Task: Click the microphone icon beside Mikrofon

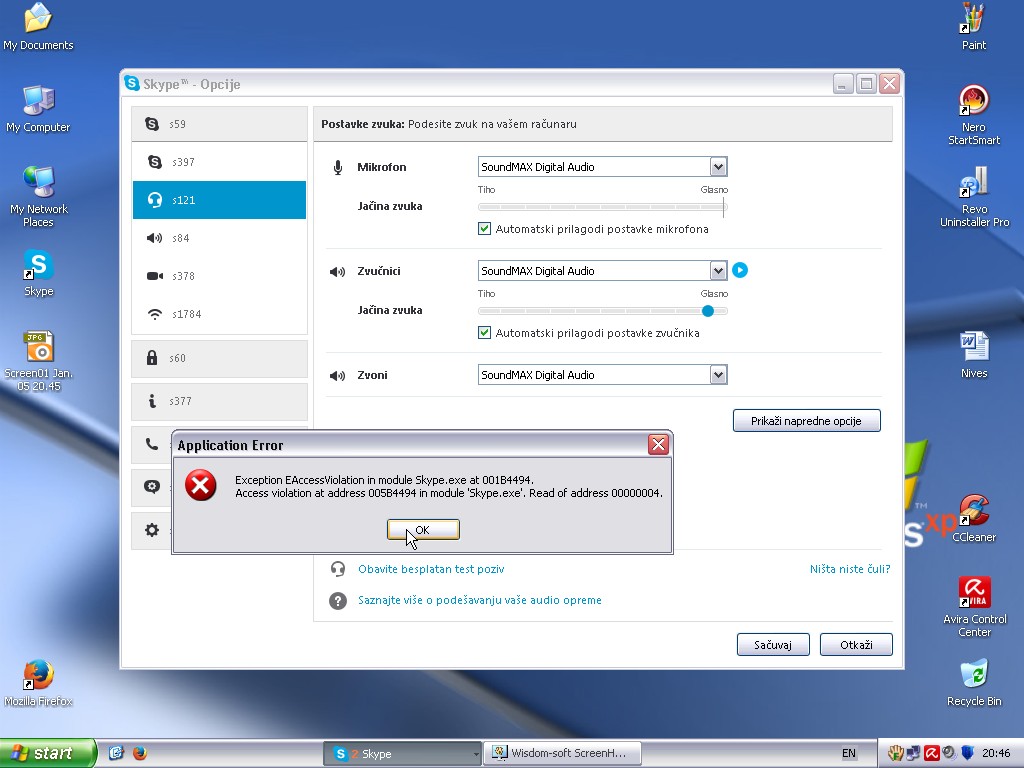Action: coord(338,167)
